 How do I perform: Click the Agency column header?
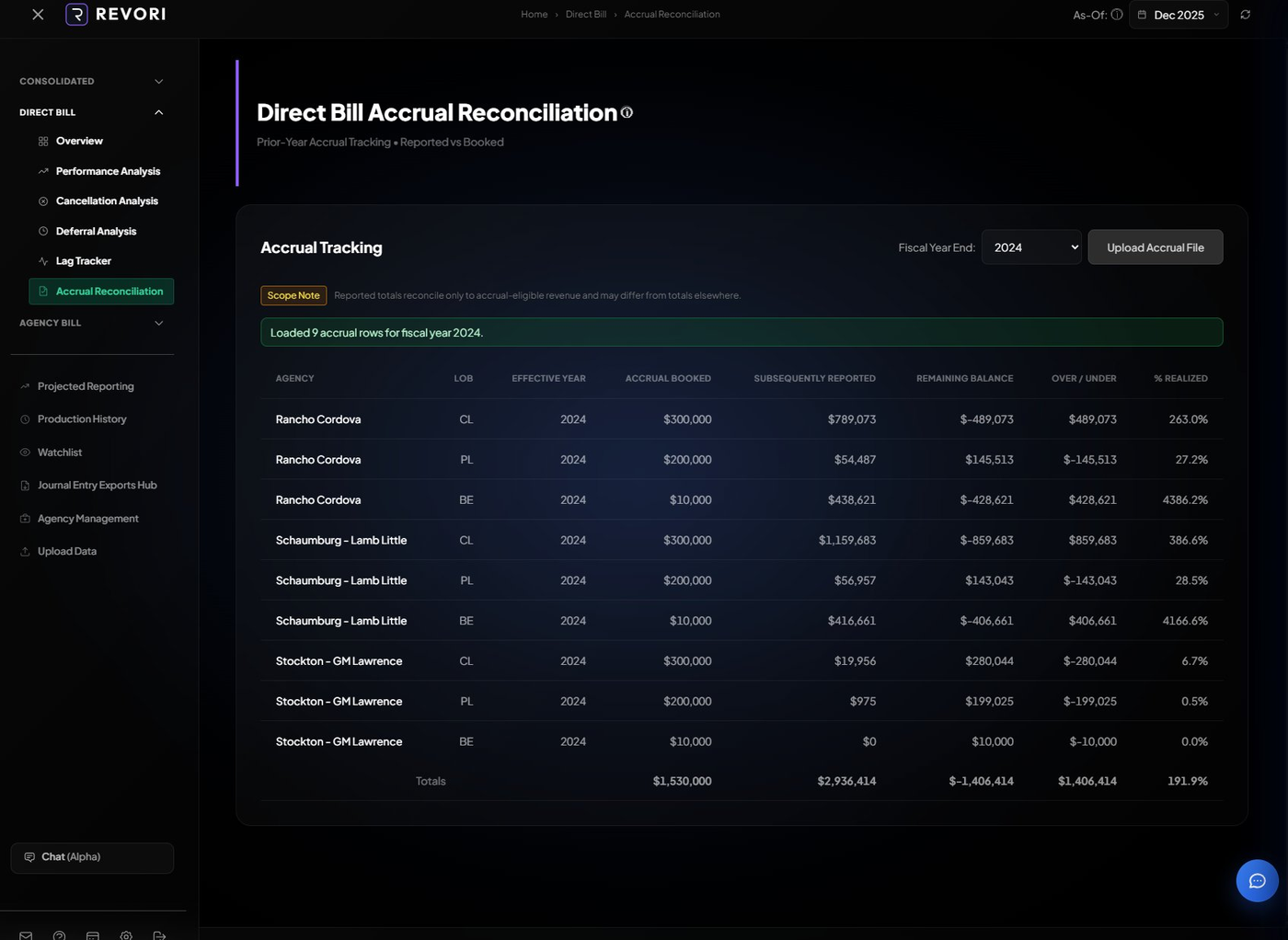pyautogui.click(x=294, y=379)
